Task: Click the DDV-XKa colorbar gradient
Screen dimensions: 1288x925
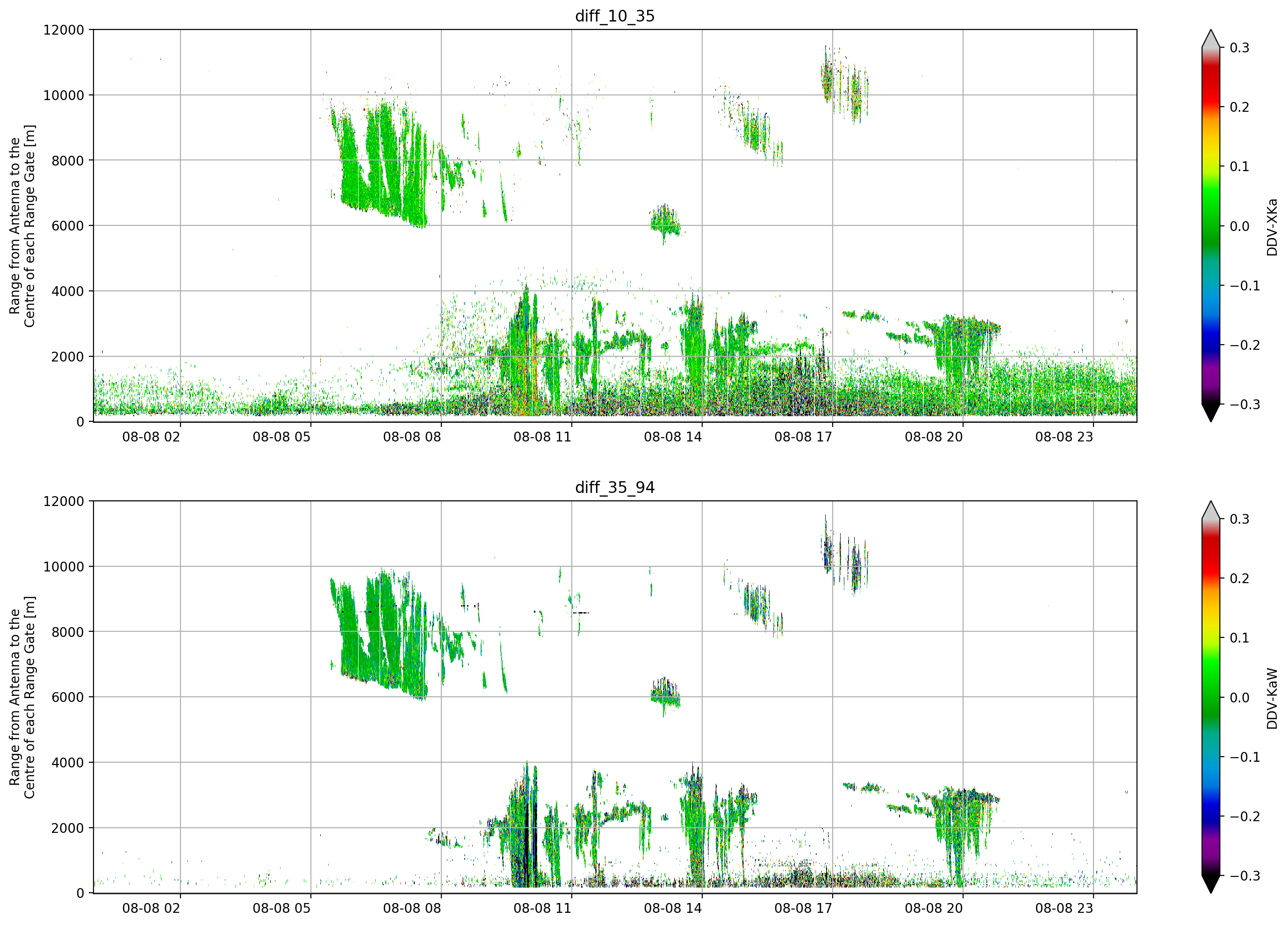Action: coord(1211,225)
